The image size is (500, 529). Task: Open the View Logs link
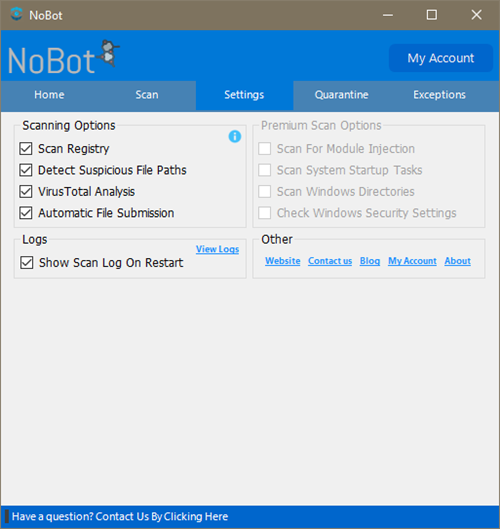(218, 249)
